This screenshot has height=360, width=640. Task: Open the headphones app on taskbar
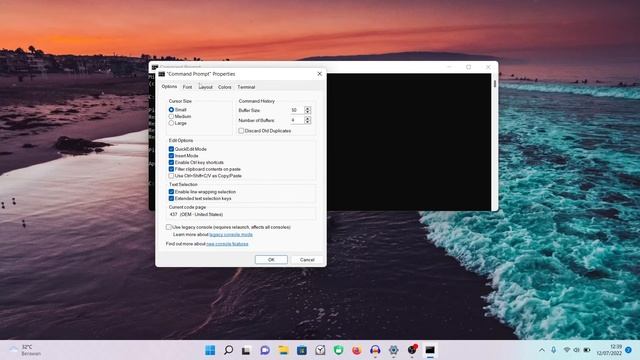tap(375, 350)
